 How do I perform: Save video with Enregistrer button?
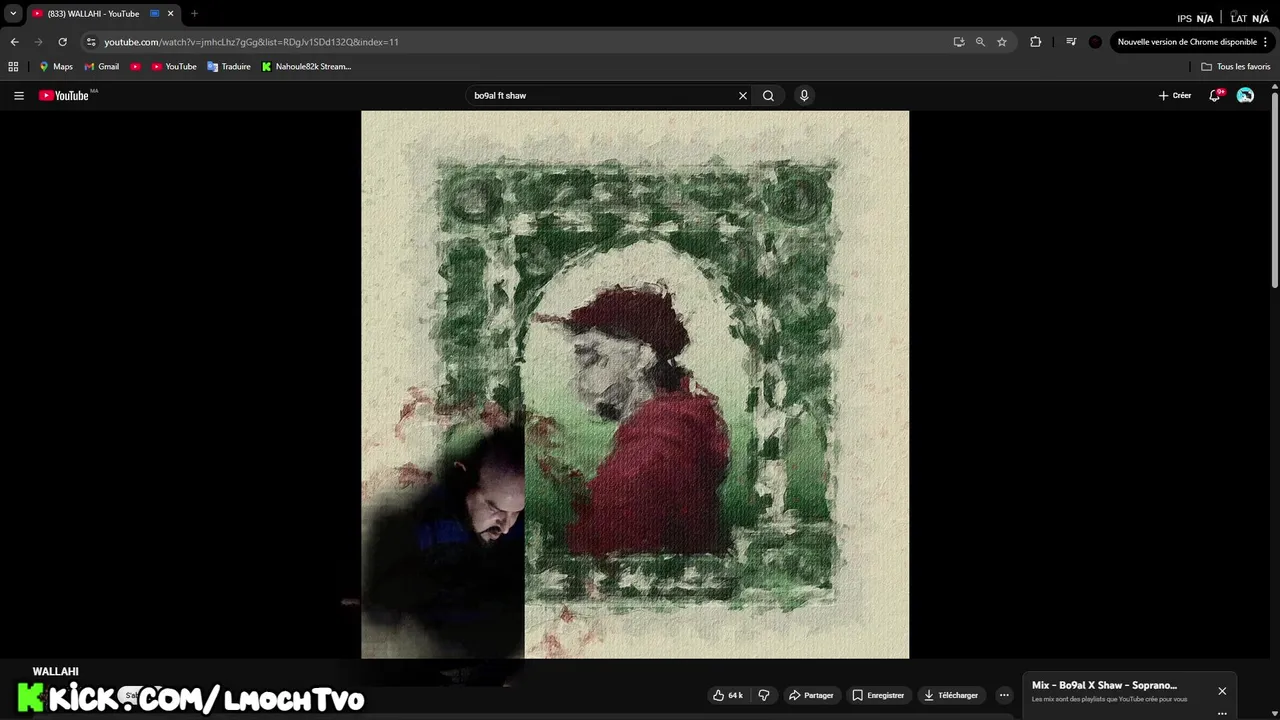click(x=878, y=695)
